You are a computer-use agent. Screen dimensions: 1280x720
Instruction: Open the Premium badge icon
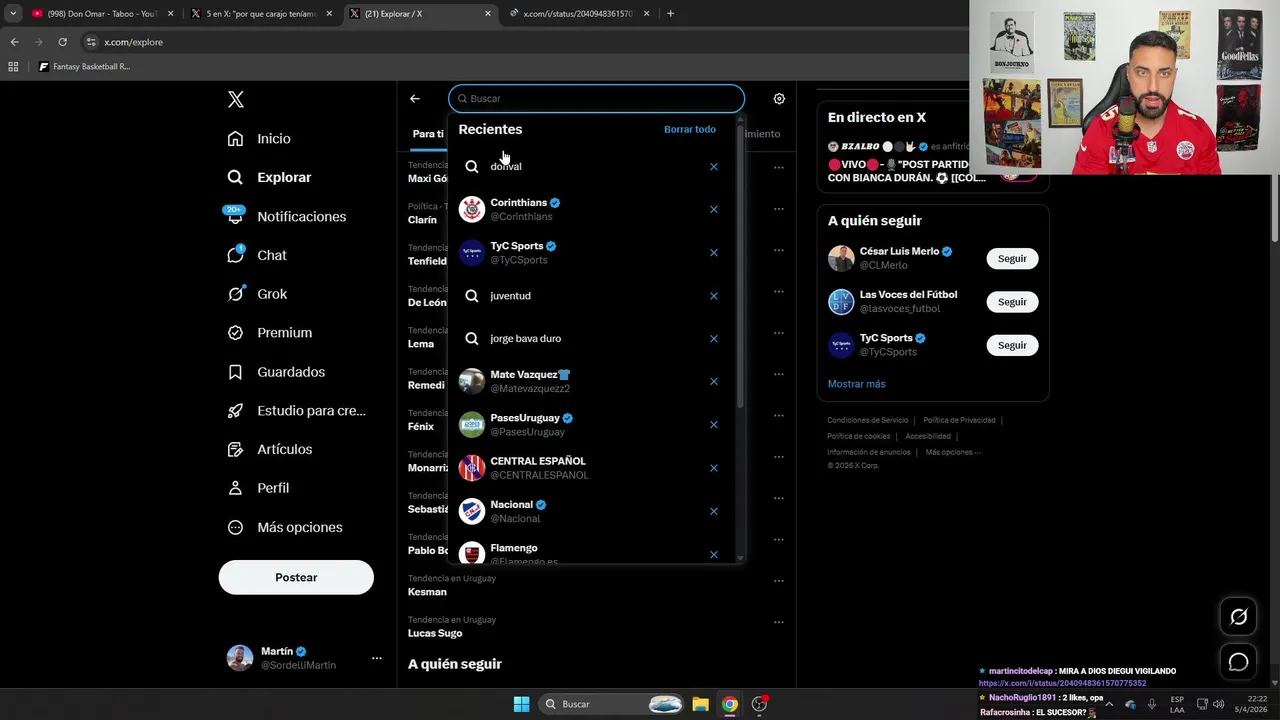[x=235, y=333]
